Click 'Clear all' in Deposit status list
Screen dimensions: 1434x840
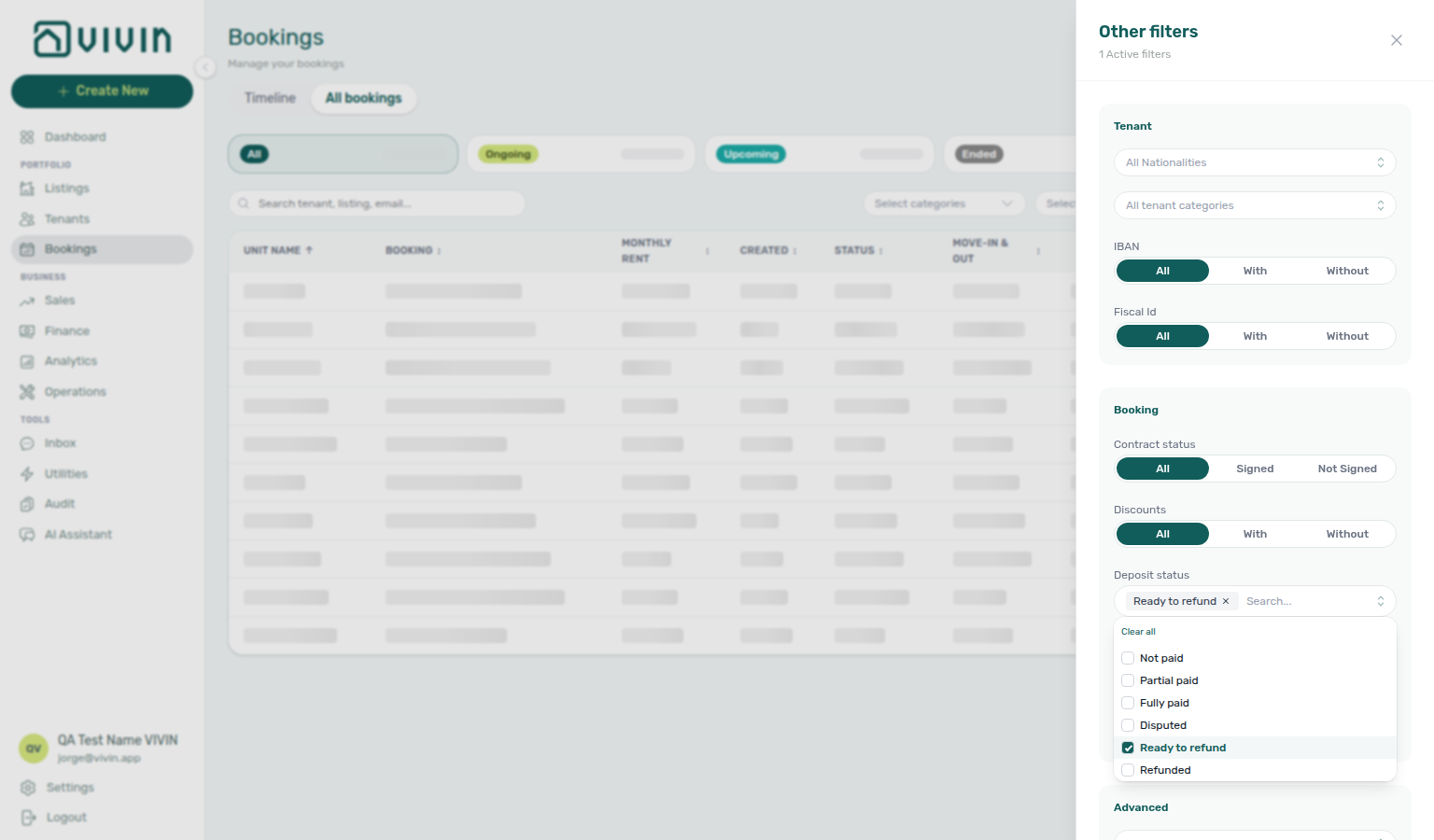[1138, 632]
